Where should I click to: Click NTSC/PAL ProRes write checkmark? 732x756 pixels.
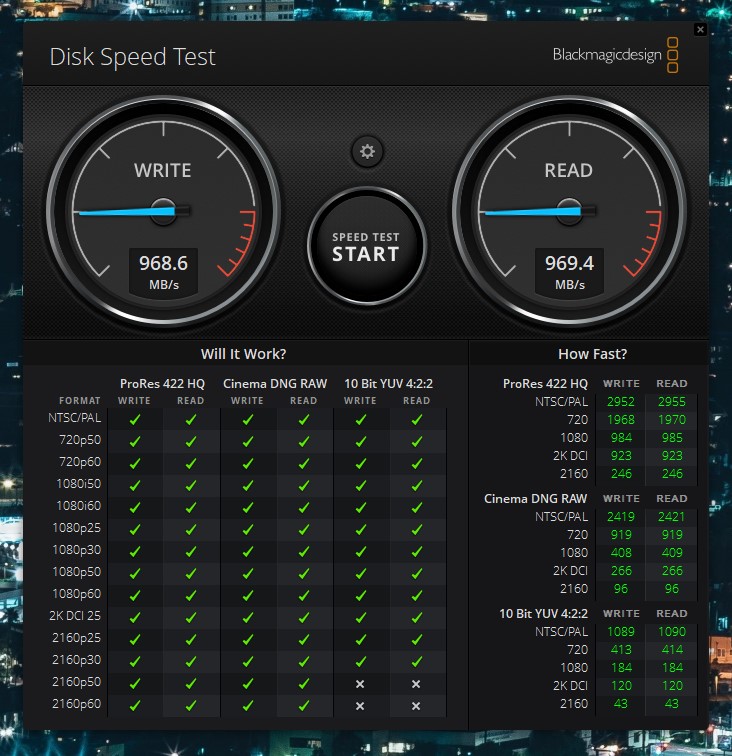pyautogui.click(x=135, y=419)
